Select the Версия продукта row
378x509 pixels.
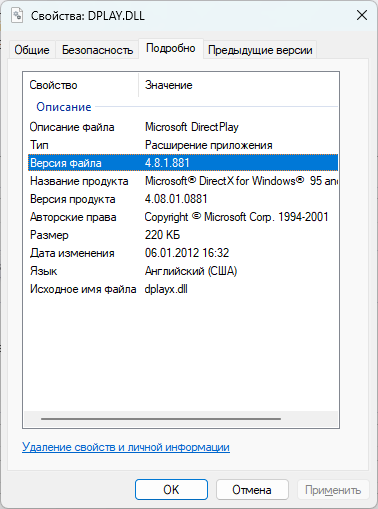tap(183, 199)
